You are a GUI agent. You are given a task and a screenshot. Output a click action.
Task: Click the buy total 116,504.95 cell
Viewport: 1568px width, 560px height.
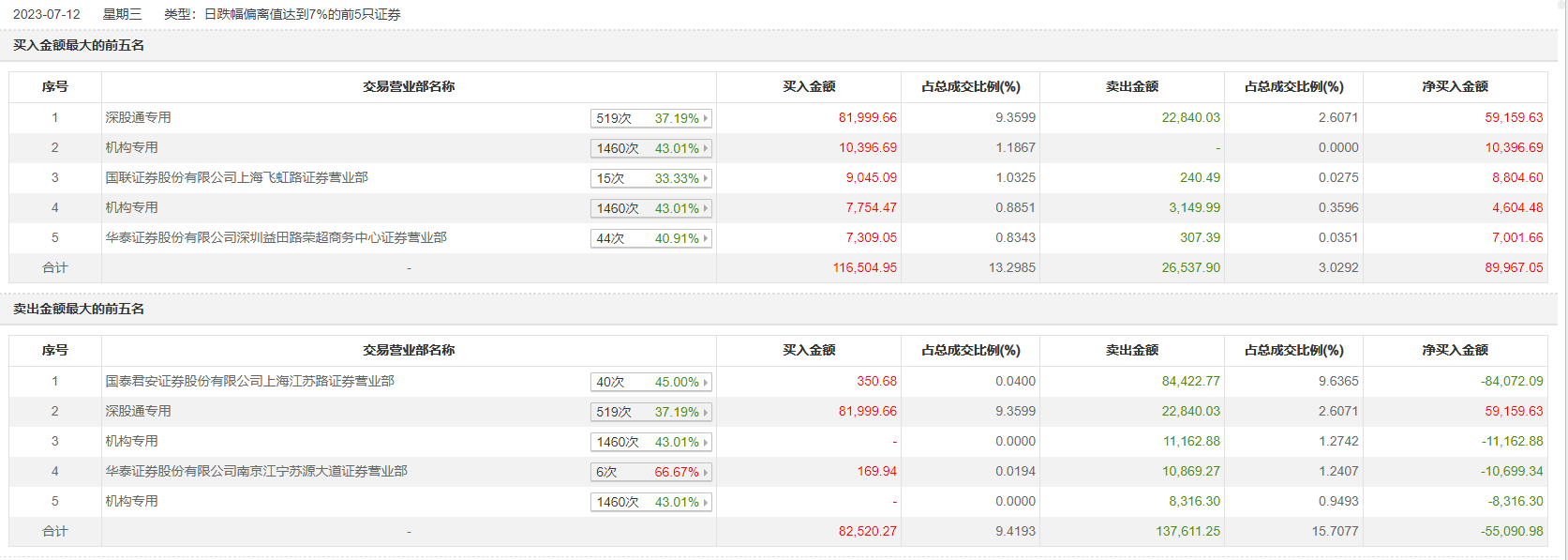click(x=864, y=267)
